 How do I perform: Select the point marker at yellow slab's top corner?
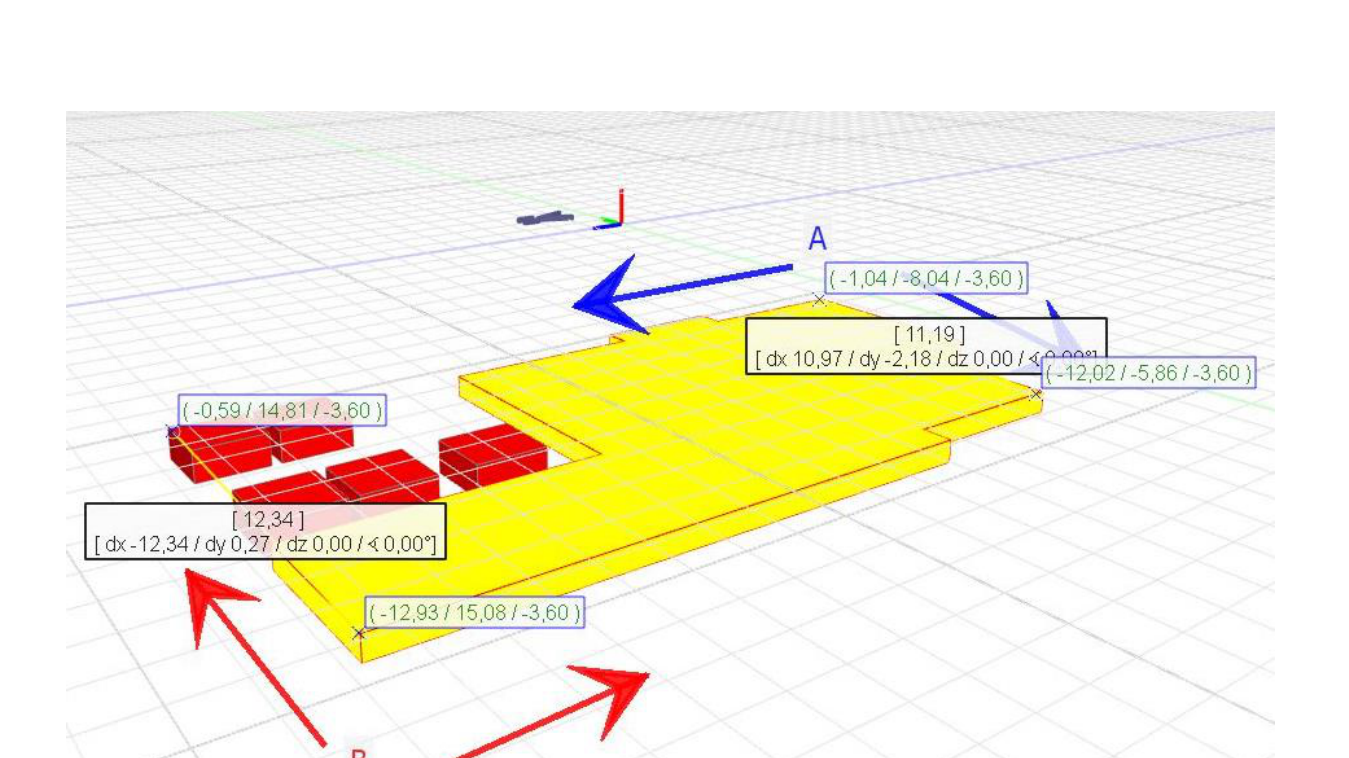820,299
